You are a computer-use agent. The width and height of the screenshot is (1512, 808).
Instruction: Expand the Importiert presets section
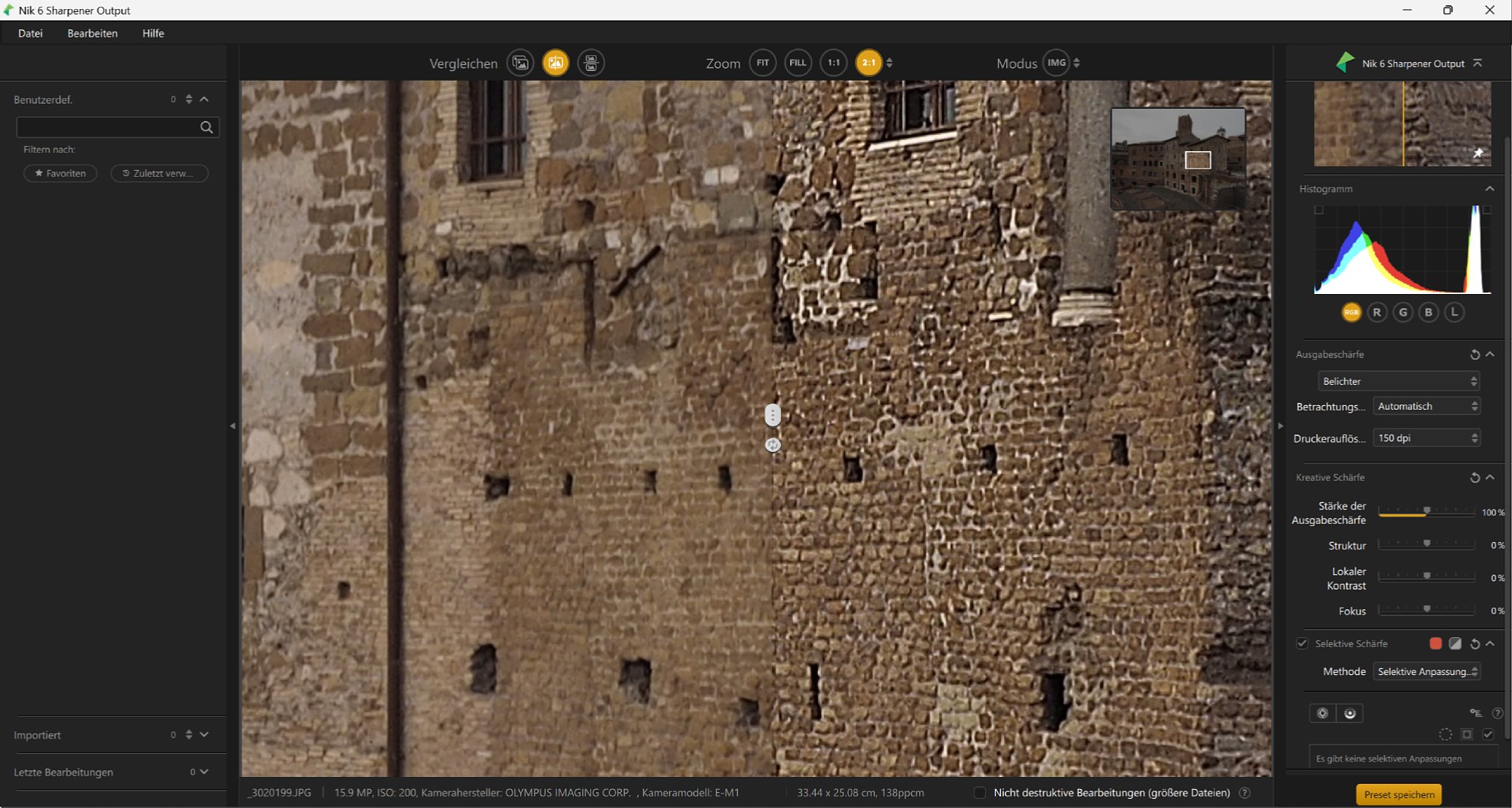click(204, 735)
